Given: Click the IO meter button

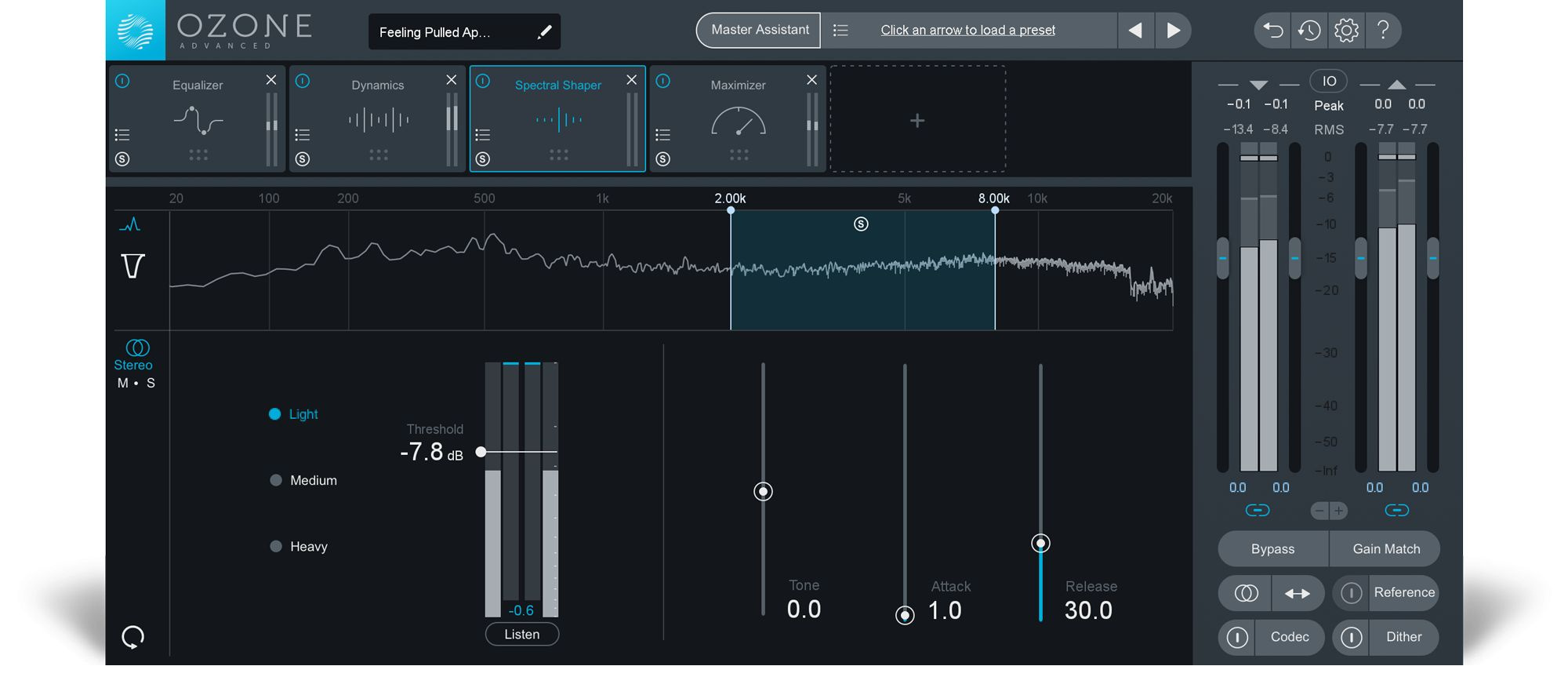Looking at the screenshot, I should [1329, 82].
